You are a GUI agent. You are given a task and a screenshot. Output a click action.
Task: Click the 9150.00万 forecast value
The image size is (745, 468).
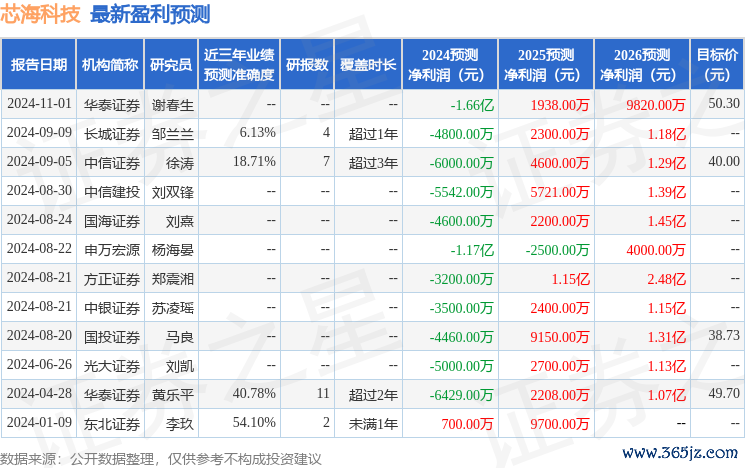click(560, 337)
